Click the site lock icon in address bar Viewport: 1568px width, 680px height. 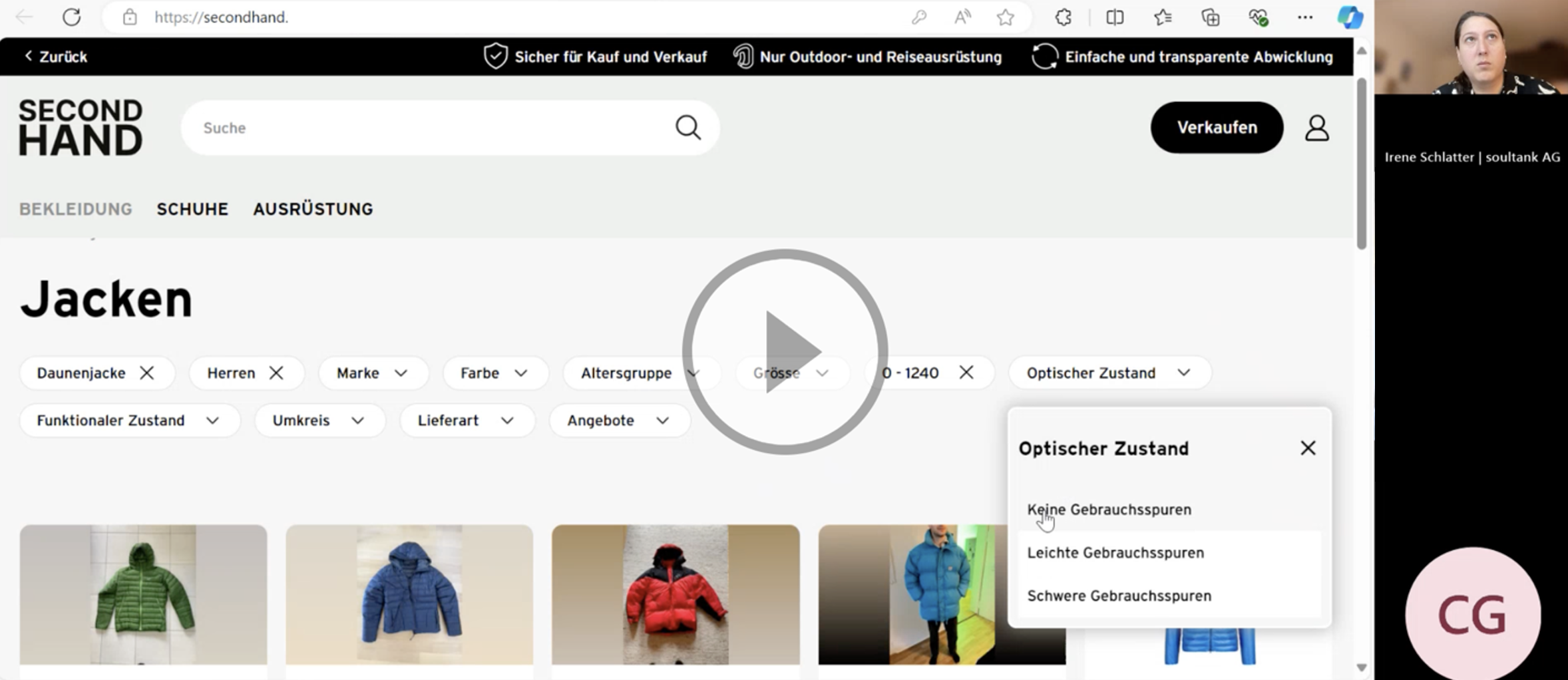[130, 17]
